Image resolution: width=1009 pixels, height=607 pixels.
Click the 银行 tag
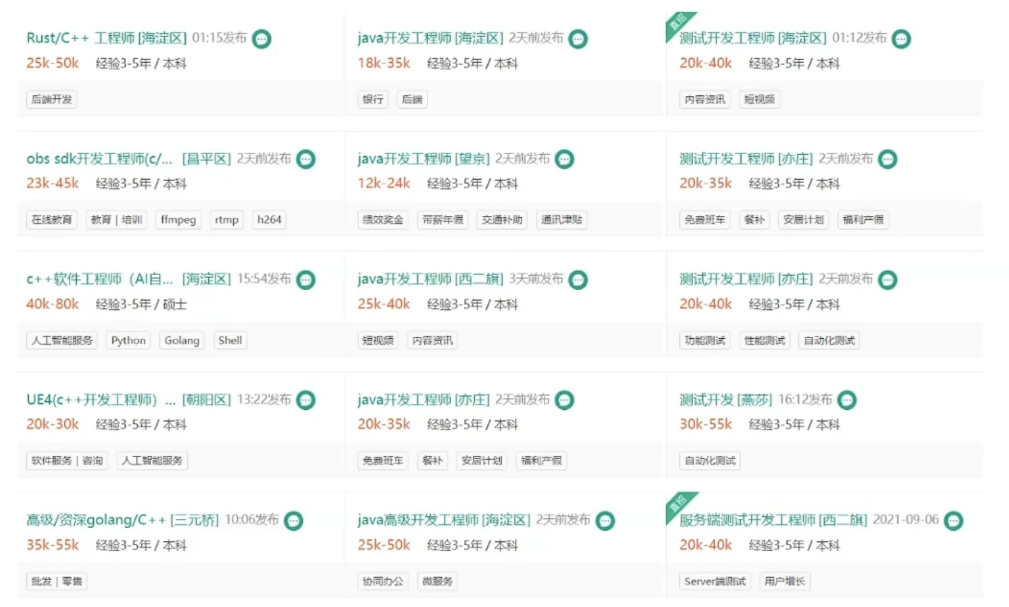pos(373,99)
